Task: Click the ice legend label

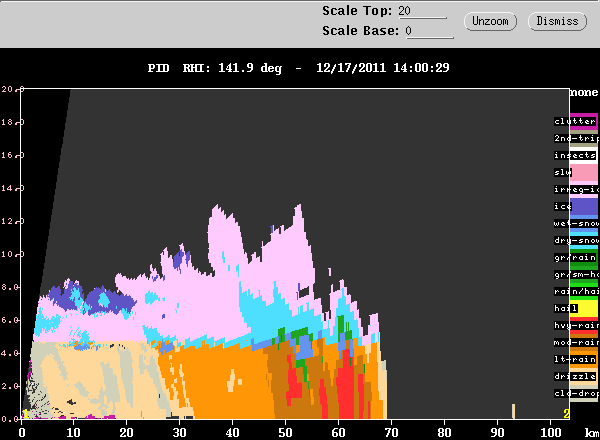Action: click(564, 206)
